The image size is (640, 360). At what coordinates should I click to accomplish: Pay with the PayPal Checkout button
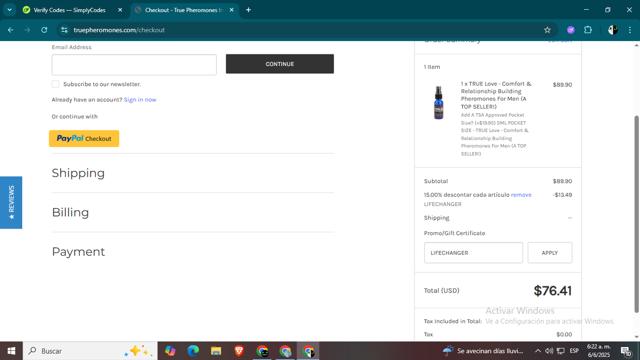point(84,138)
